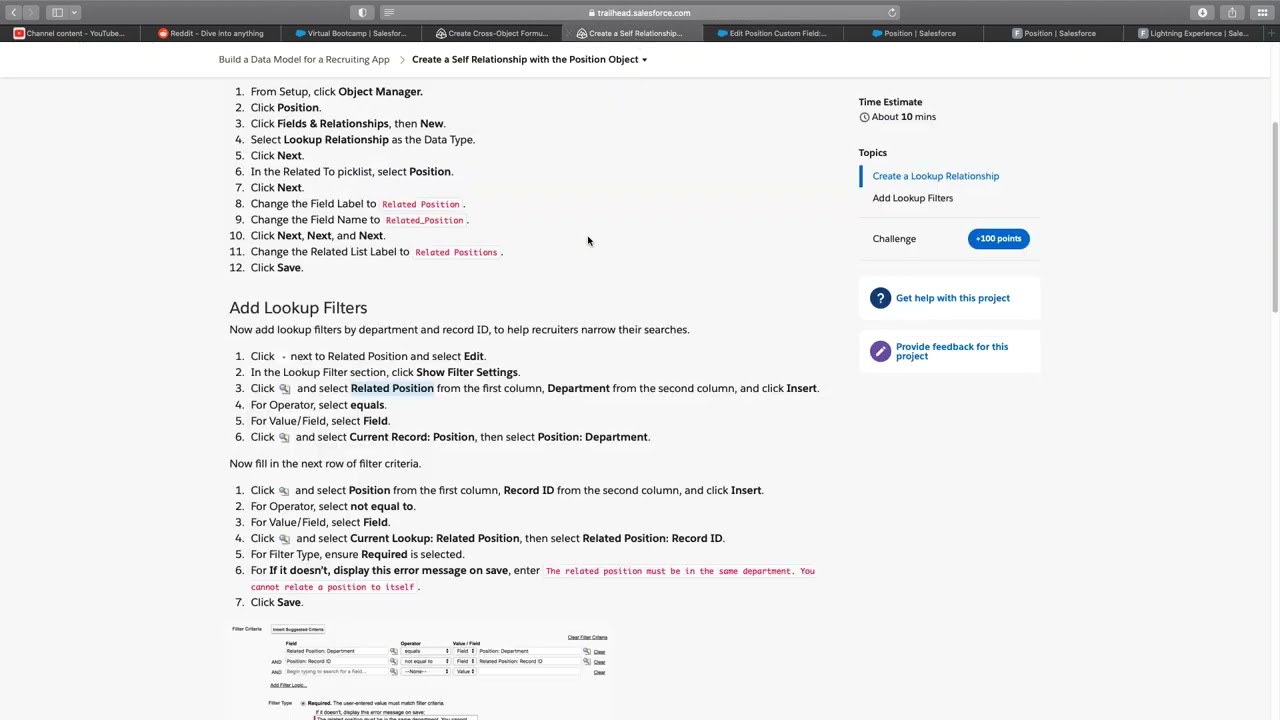Switch to the Edit Position Custom Field tab

tap(774, 33)
